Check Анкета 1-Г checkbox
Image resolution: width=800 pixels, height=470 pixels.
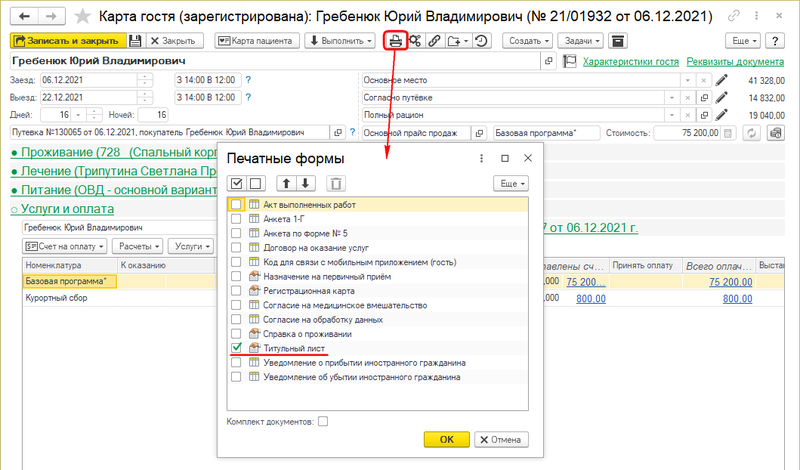tap(236, 219)
